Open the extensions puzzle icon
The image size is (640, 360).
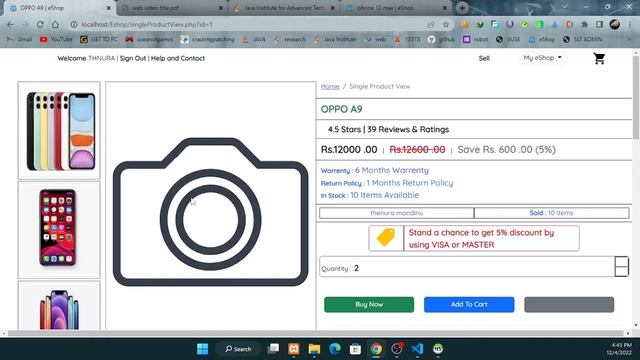coord(584,24)
